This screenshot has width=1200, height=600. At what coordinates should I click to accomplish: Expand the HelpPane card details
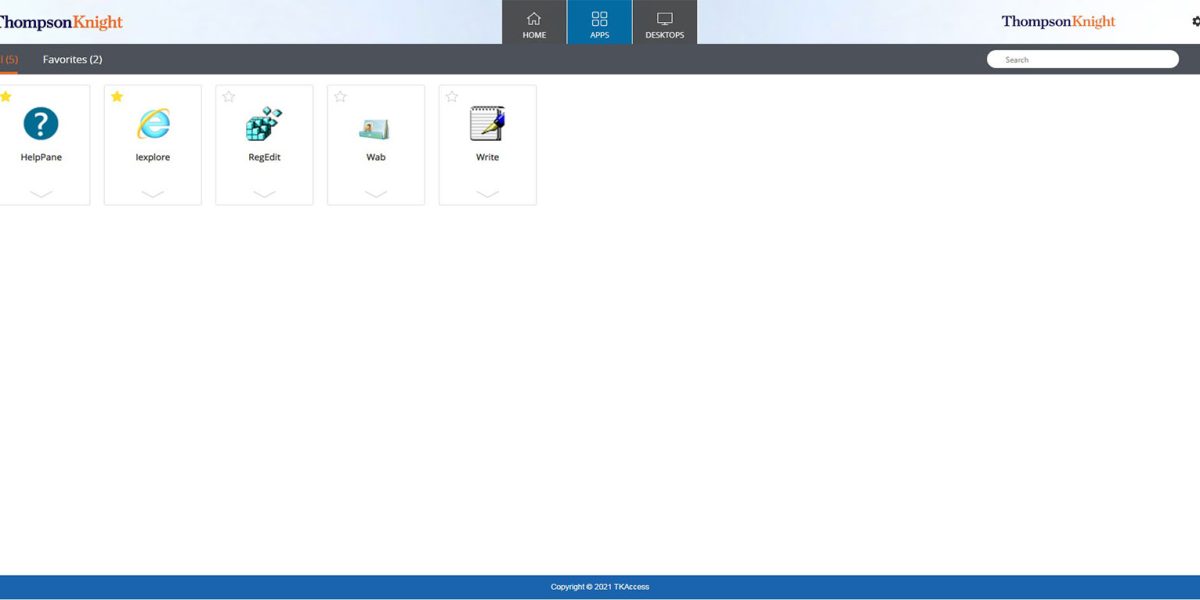click(40, 191)
